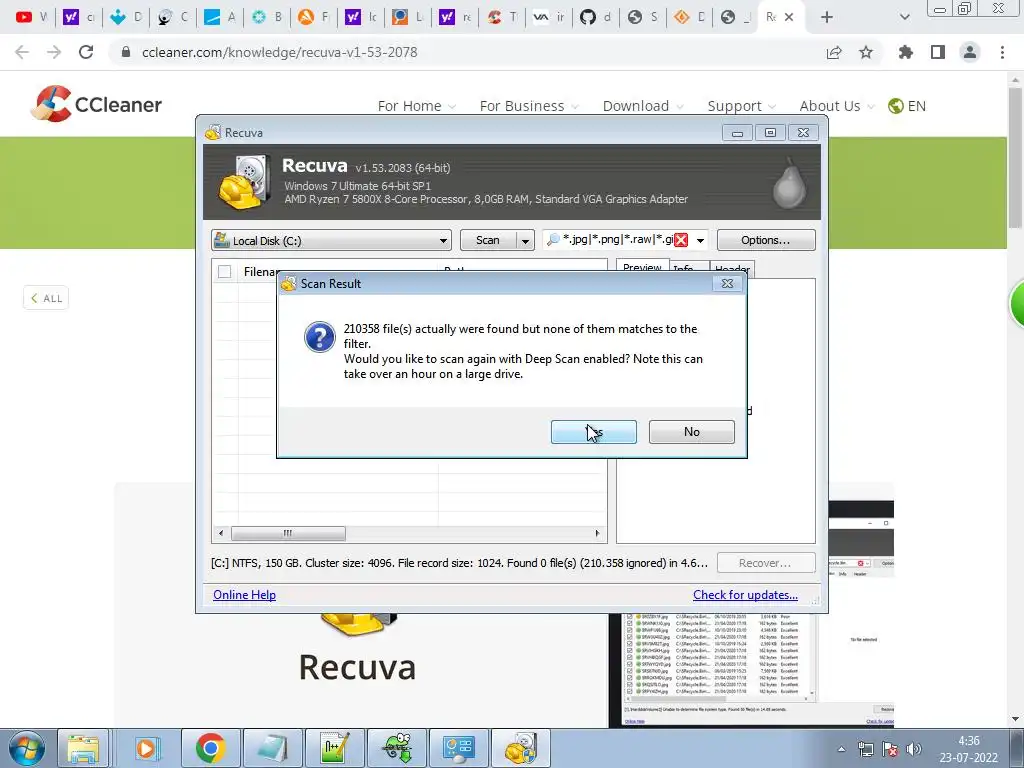Click the Action Center flag icon
1024x768 pixels.
point(889,749)
